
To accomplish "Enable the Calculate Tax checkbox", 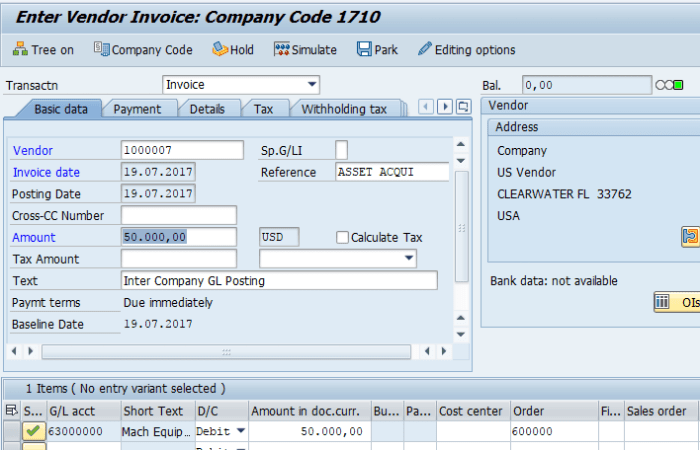I will pos(342,237).
